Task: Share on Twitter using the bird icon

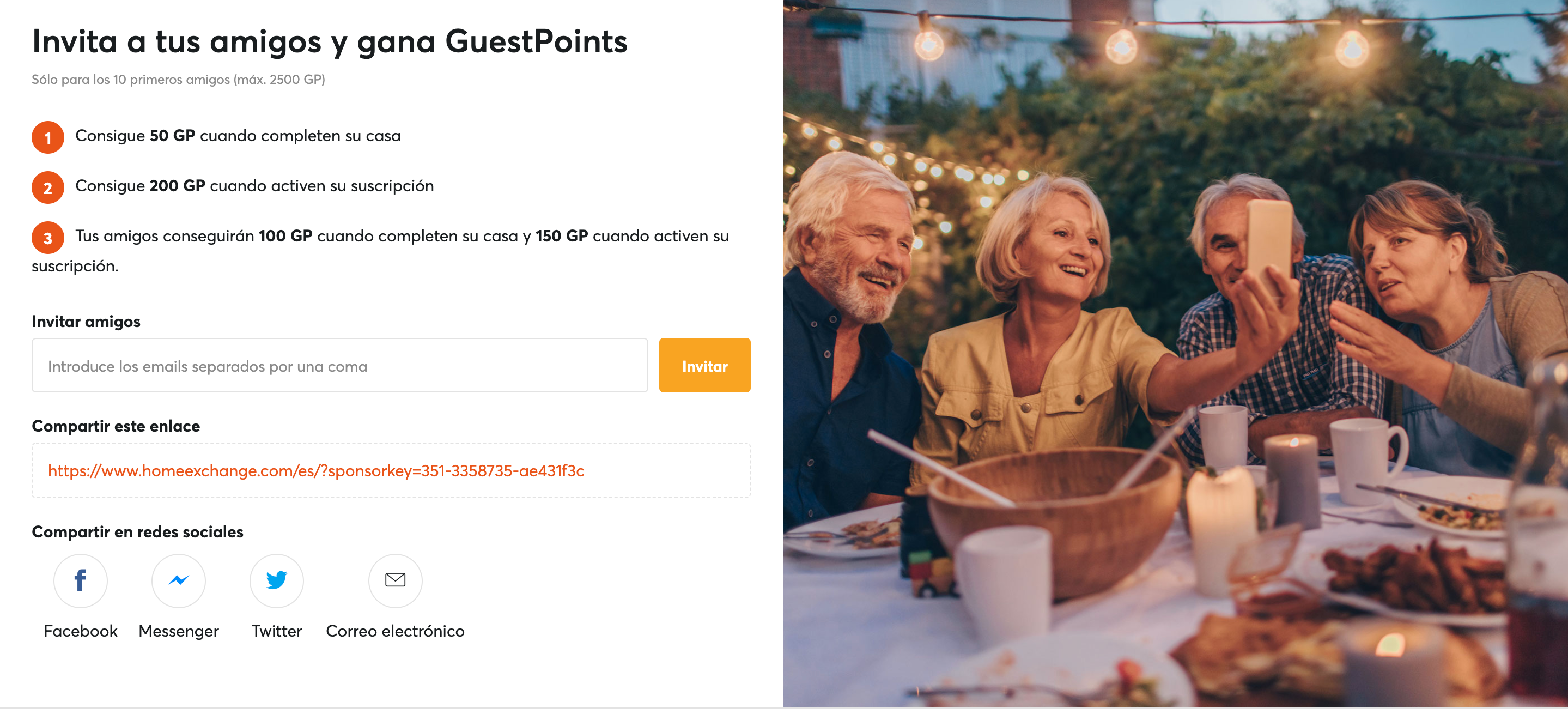Action: pyautogui.click(x=276, y=580)
